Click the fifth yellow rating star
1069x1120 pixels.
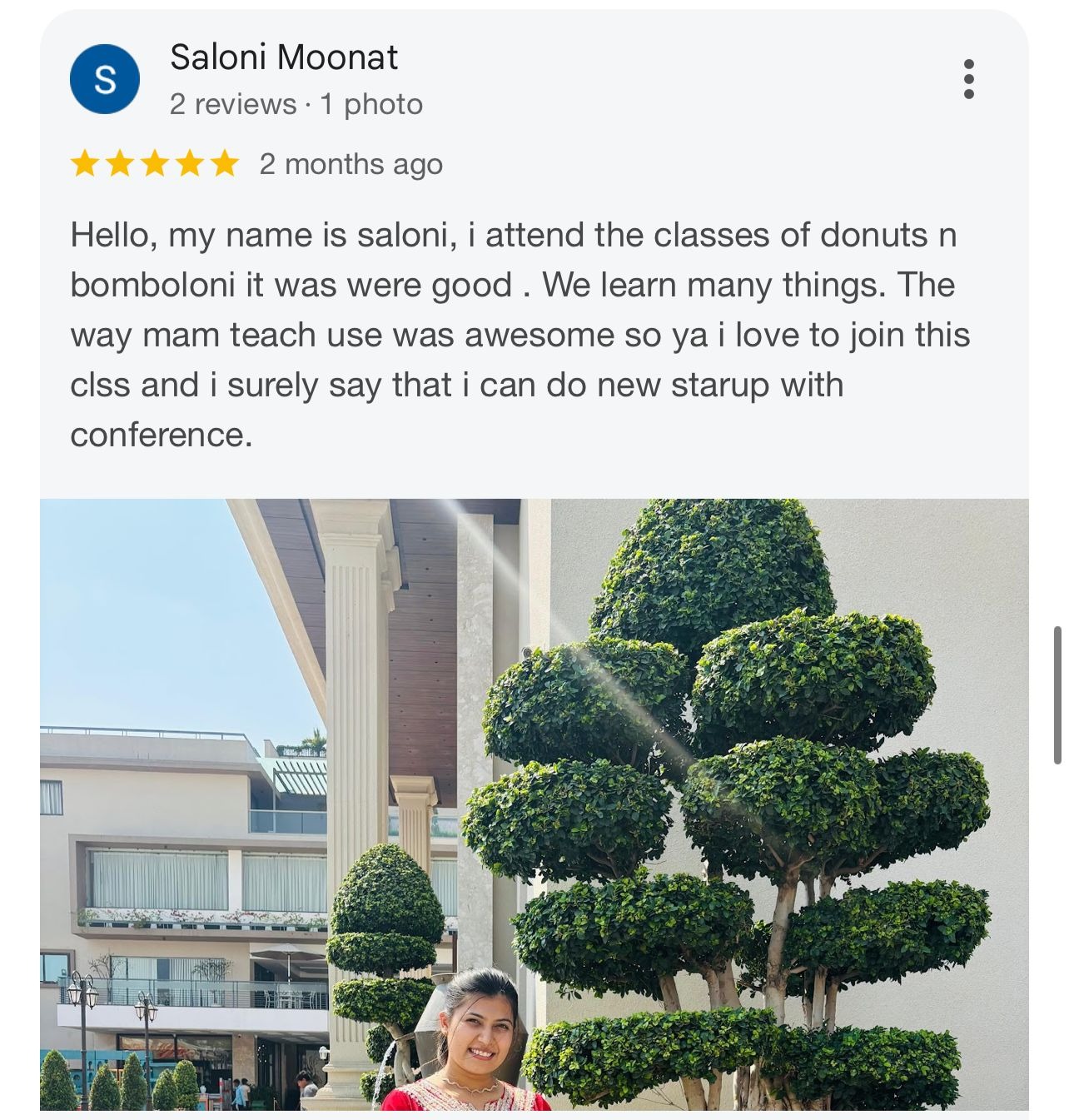click(x=224, y=164)
